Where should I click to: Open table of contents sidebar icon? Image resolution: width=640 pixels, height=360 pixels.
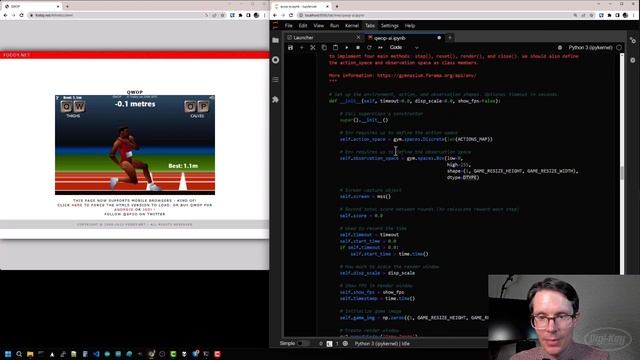click(276, 80)
